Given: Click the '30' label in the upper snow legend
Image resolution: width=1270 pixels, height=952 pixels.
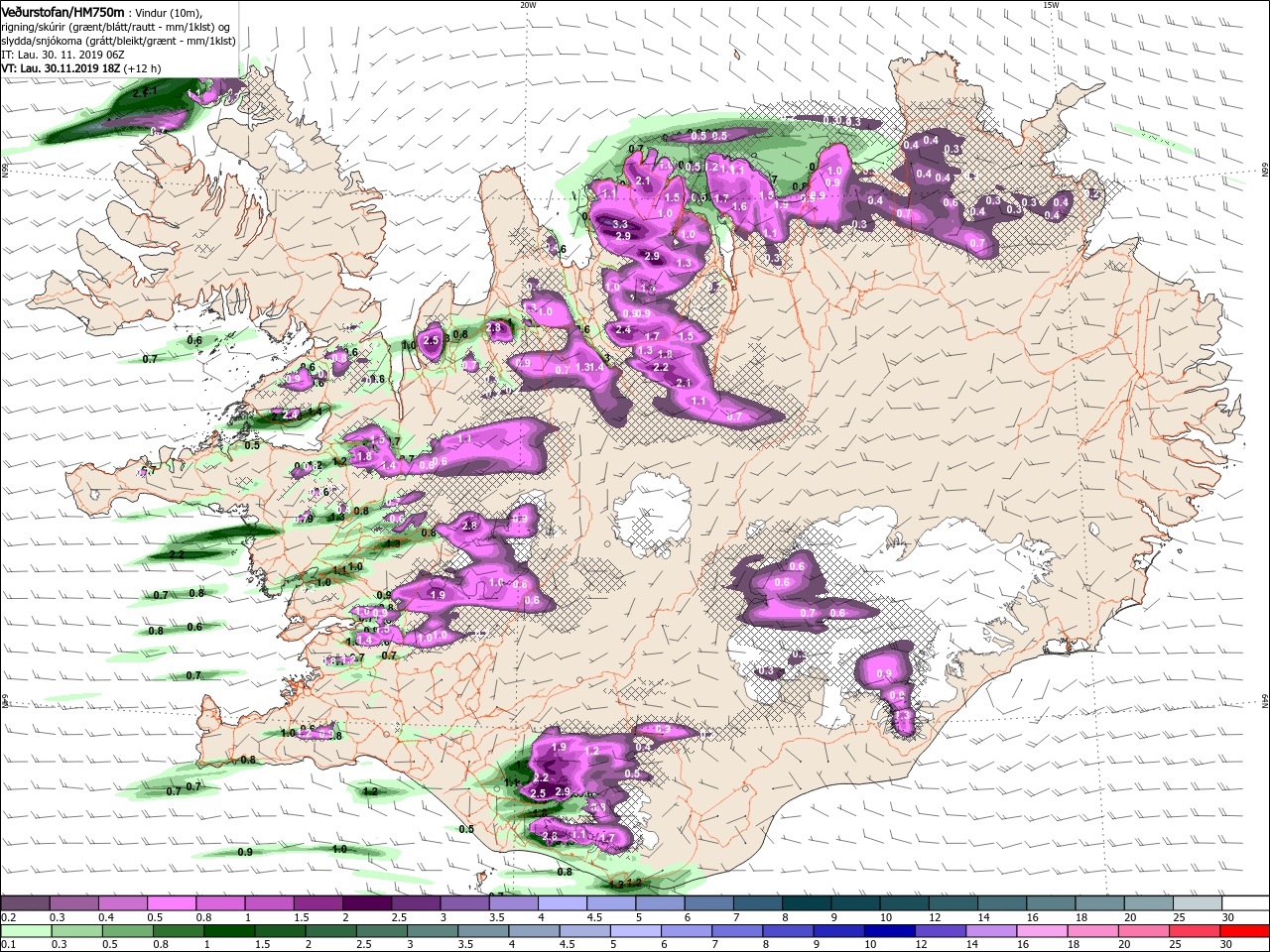Looking at the screenshot, I should tap(1227, 917).
